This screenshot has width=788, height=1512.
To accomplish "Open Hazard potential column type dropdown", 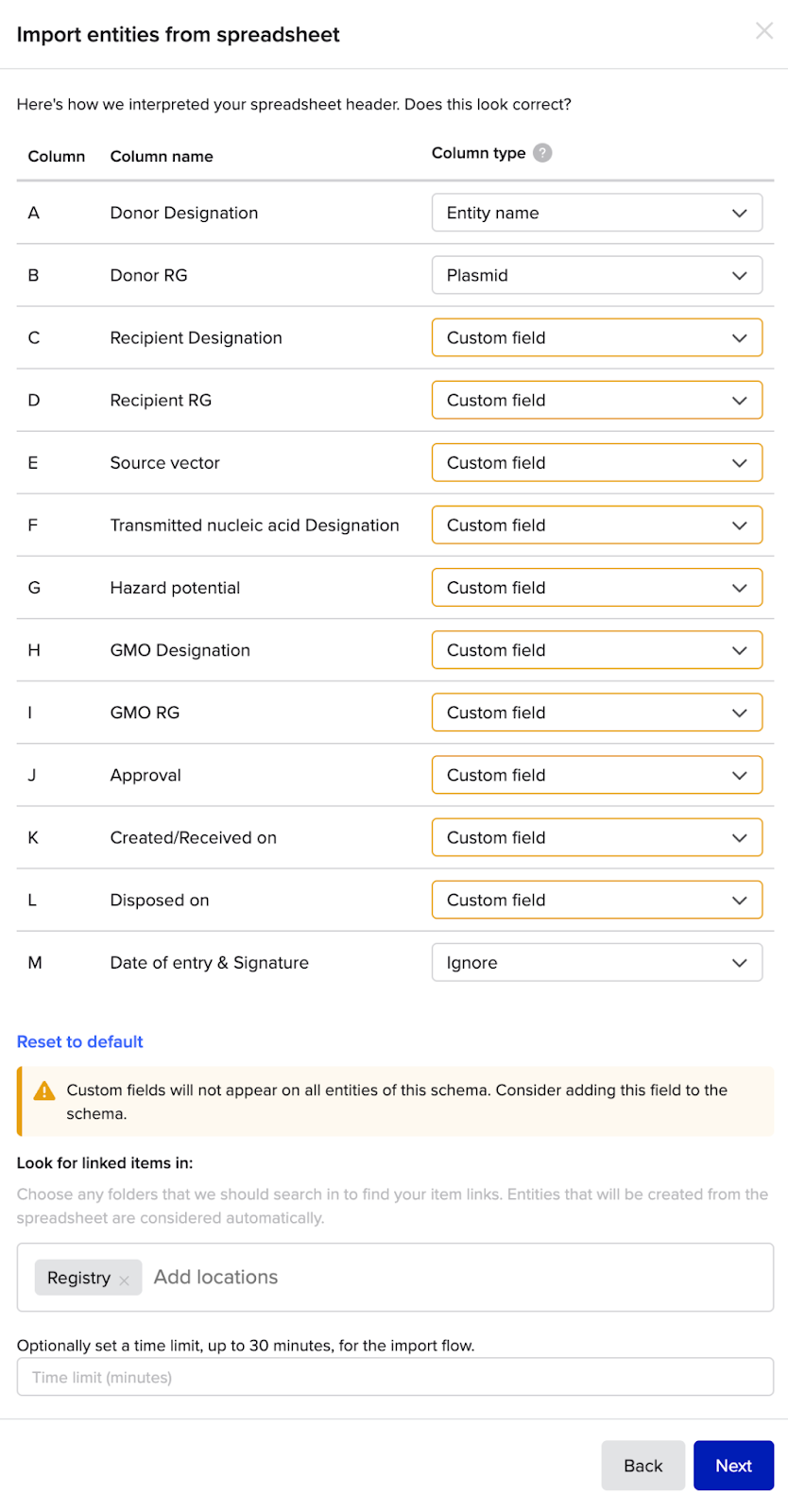I will tap(596, 587).
